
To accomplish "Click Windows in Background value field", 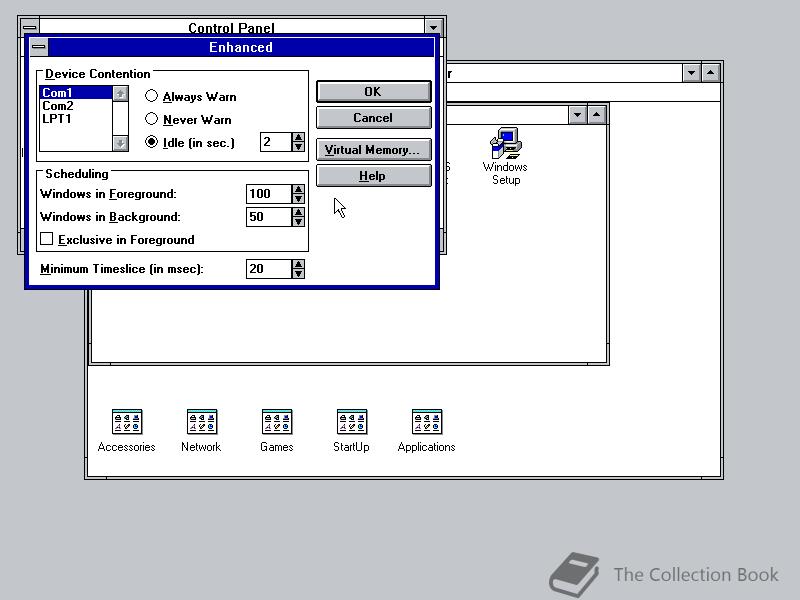I will coord(269,217).
